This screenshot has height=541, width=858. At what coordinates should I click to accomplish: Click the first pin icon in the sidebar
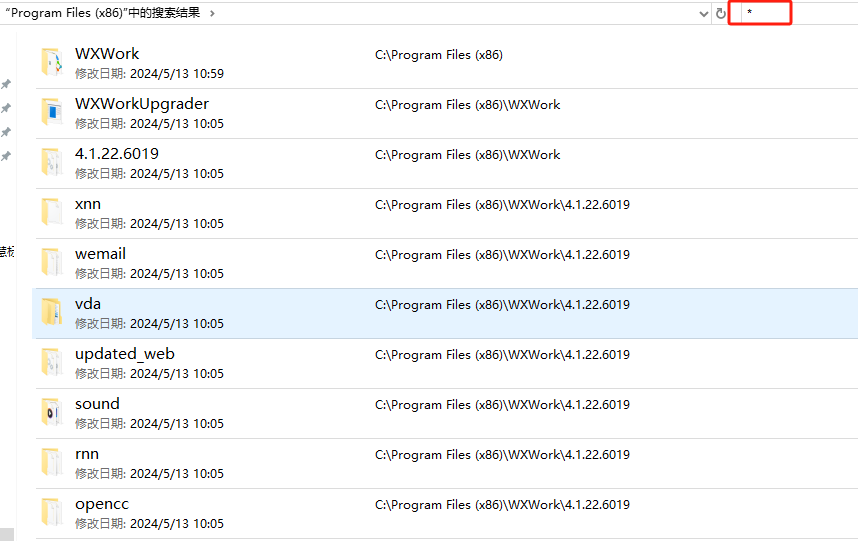[6, 84]
